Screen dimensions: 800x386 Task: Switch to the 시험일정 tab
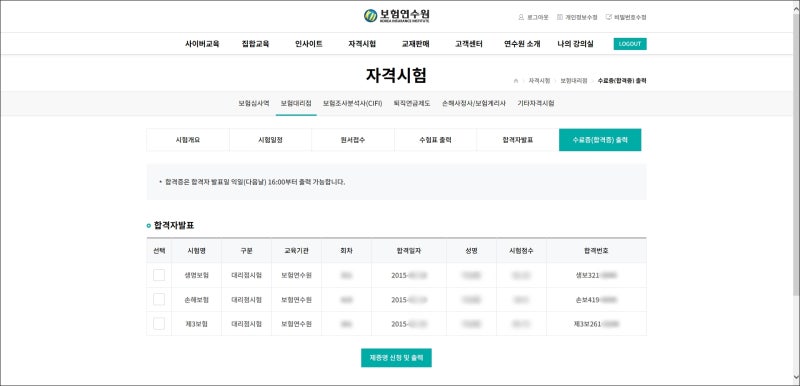tap(270, 140)
